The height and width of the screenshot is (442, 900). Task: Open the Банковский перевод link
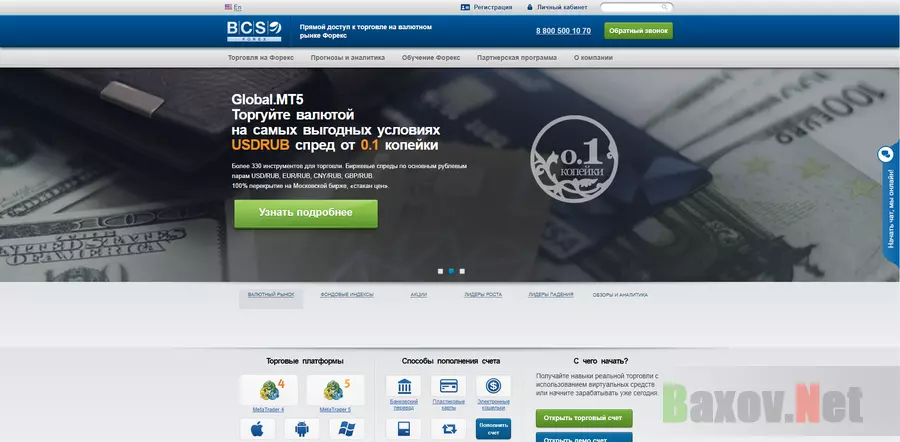click(x=404, y=404)
